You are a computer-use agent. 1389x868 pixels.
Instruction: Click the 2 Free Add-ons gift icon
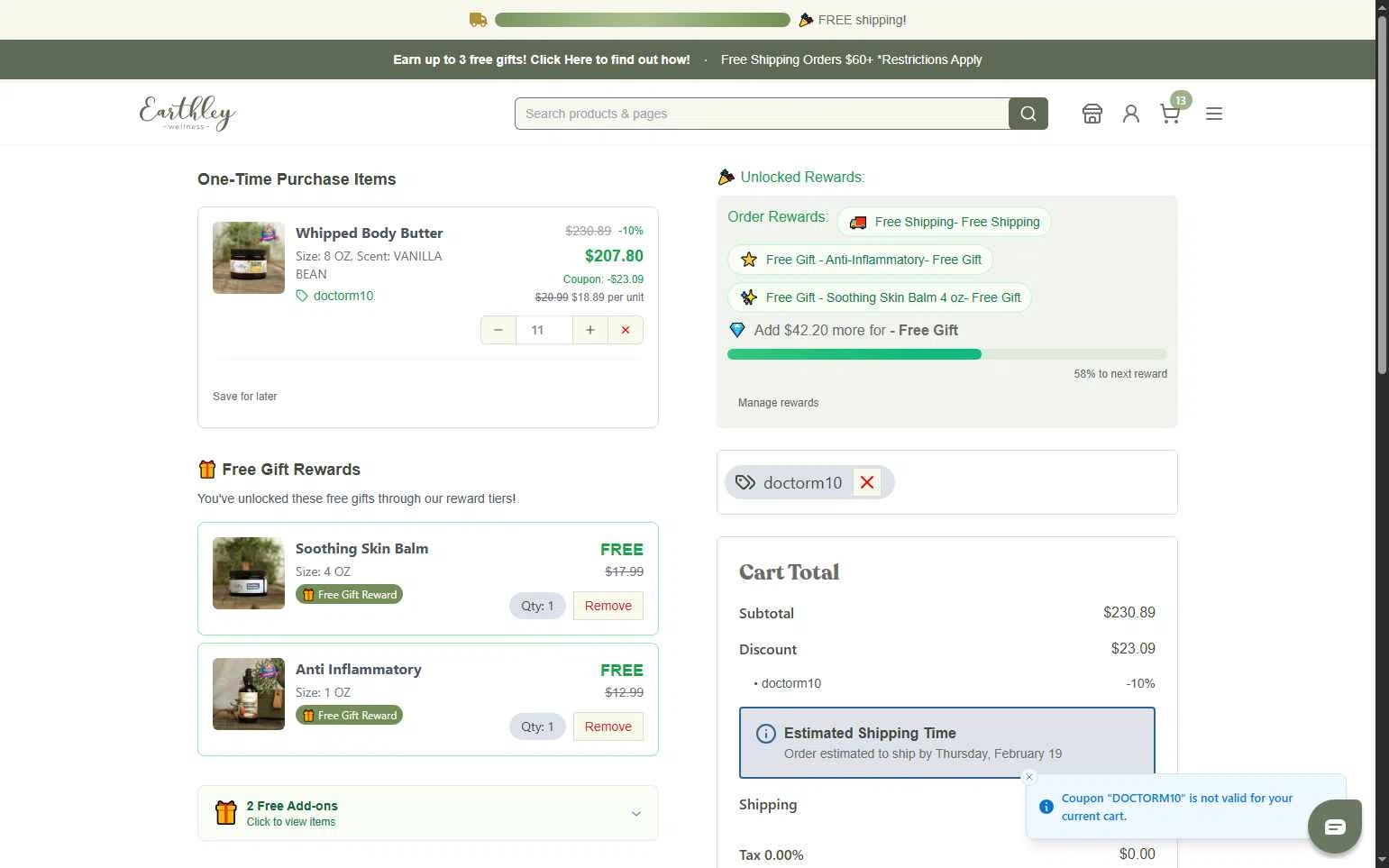225,813
